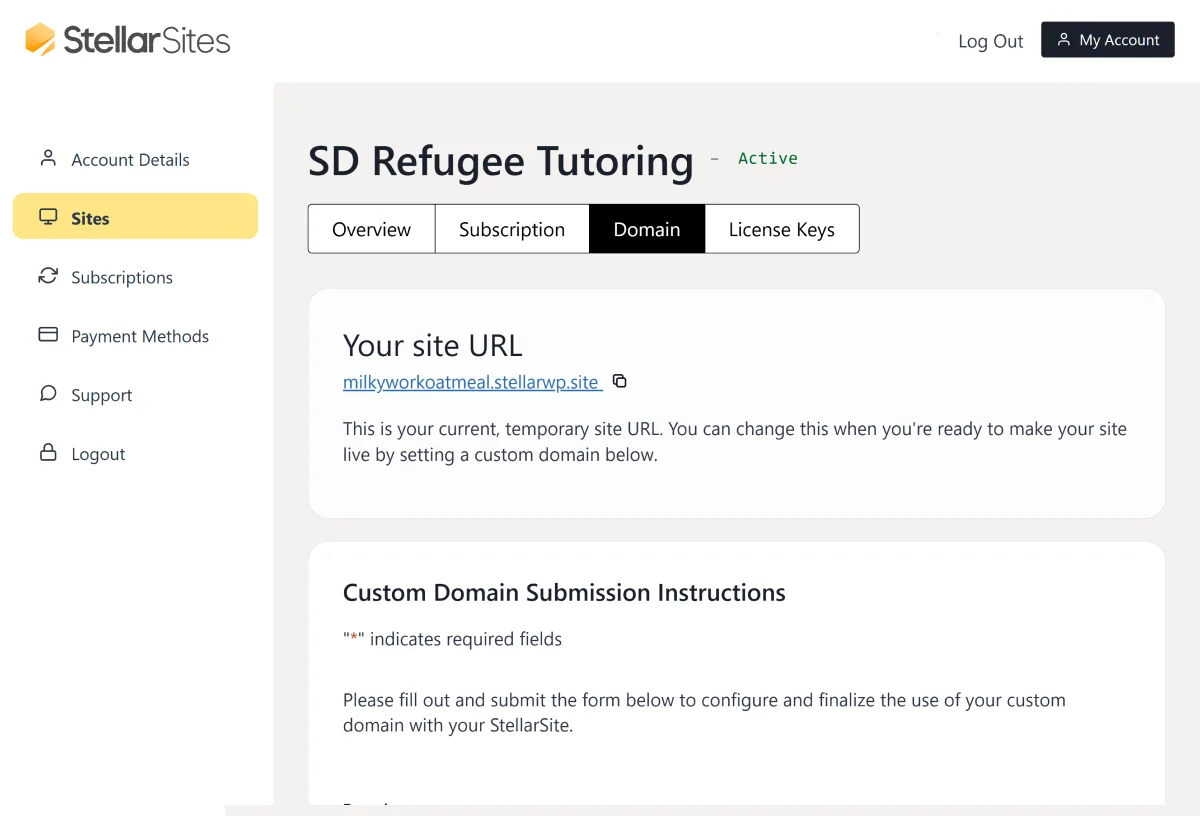
Task: Select the Domain tab
Action: click(x=646, y=229)
